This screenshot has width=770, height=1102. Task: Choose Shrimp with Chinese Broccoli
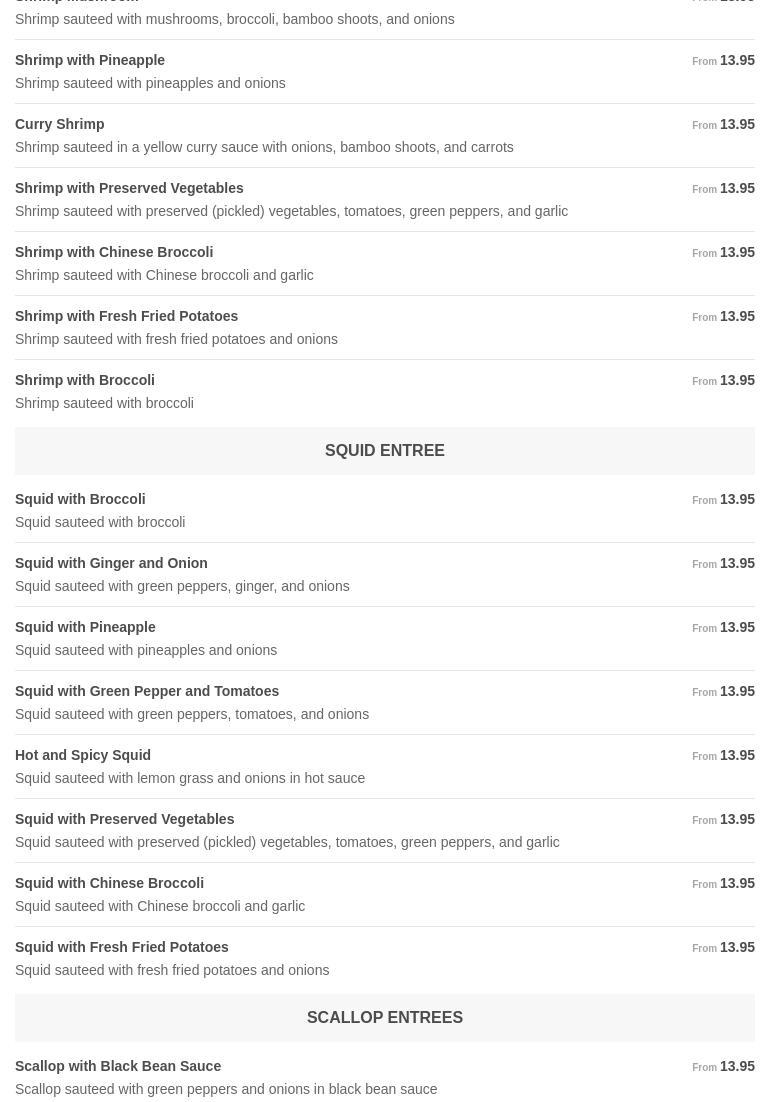(114, 252)
